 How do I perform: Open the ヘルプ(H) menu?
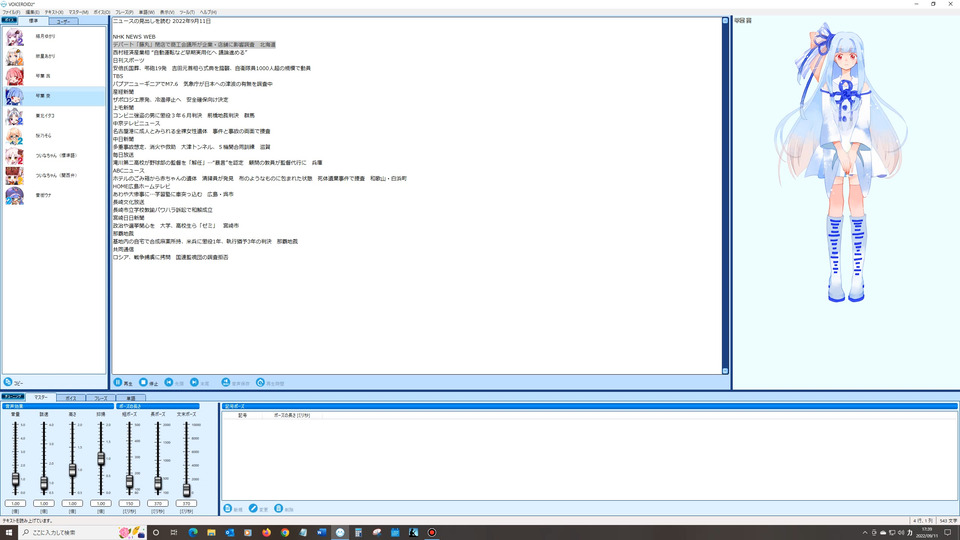pos(208,12)
